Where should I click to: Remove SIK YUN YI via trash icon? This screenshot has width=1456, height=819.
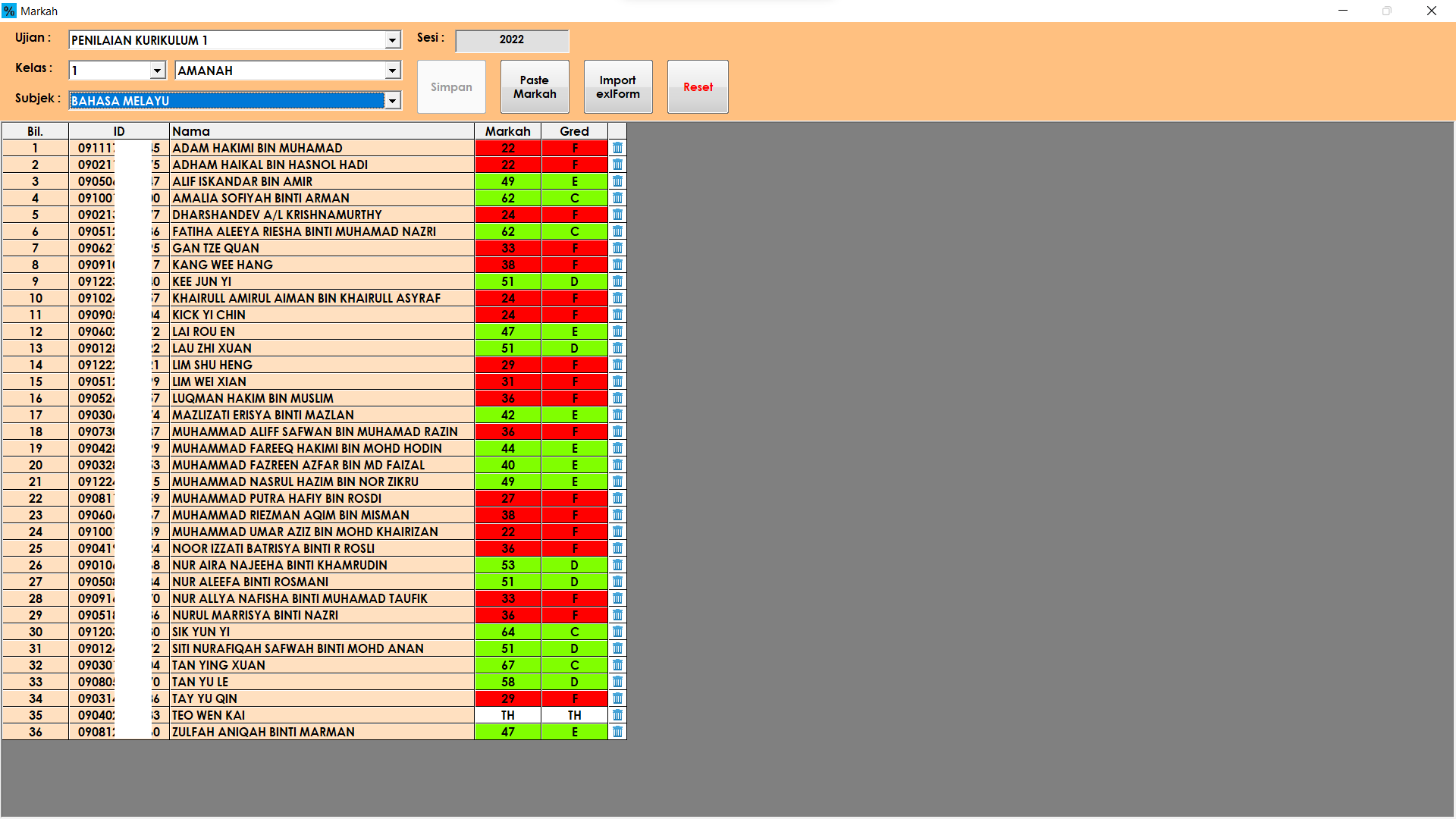tap(617, 632)
